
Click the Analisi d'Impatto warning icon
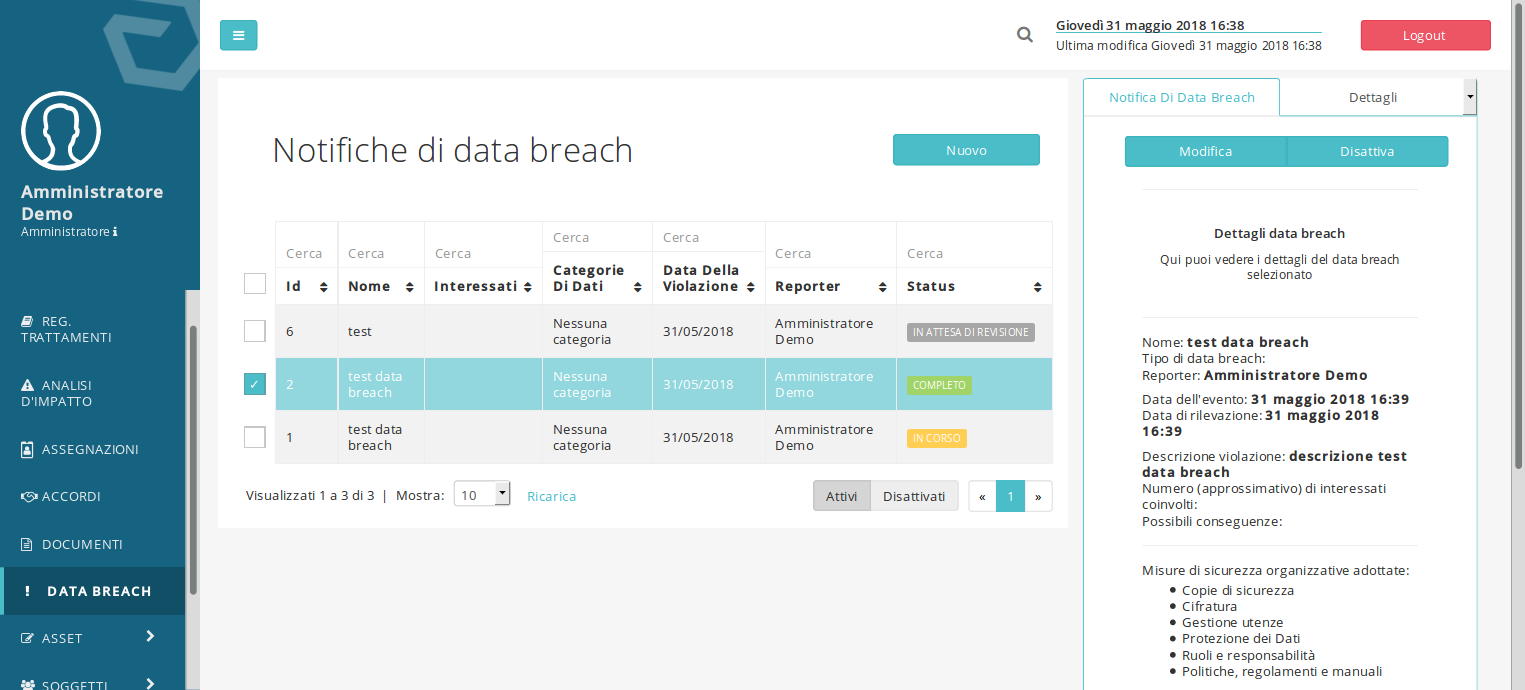click(x=28, y=385)
